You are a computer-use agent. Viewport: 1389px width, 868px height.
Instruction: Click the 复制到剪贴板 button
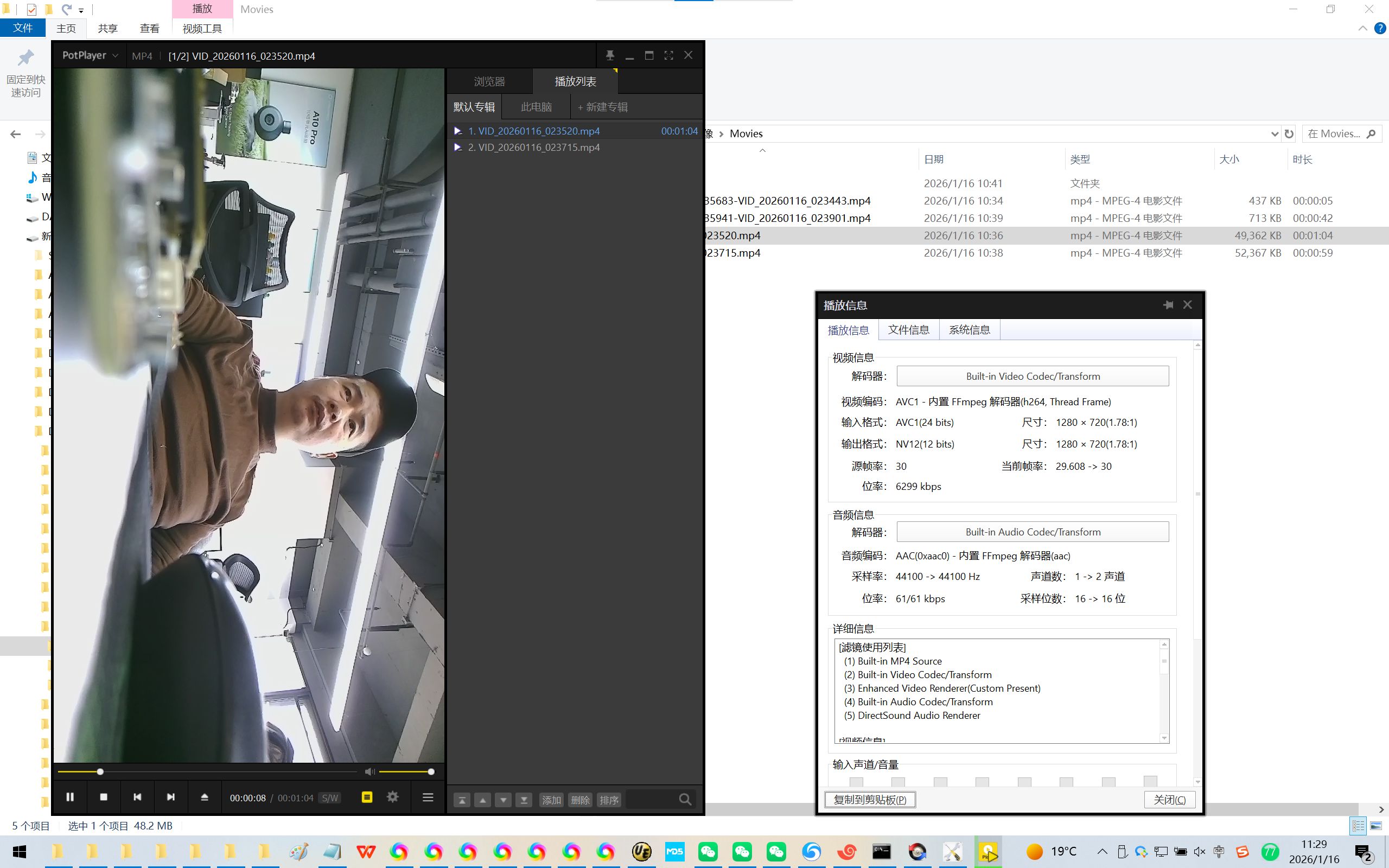[x=870, y=800]
